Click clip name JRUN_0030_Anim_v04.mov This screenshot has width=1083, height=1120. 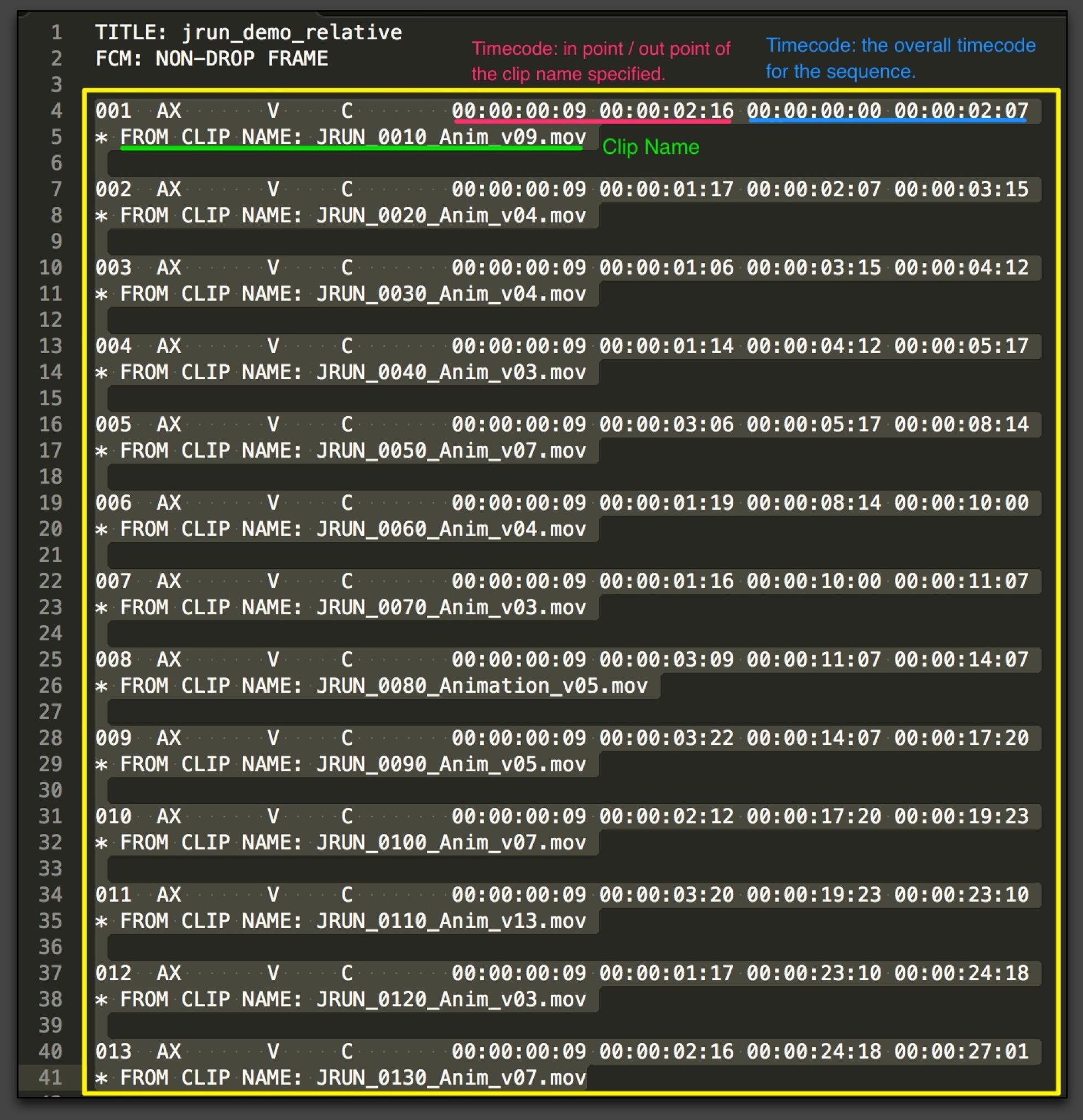pyautogui.click(x=451, y=294)
